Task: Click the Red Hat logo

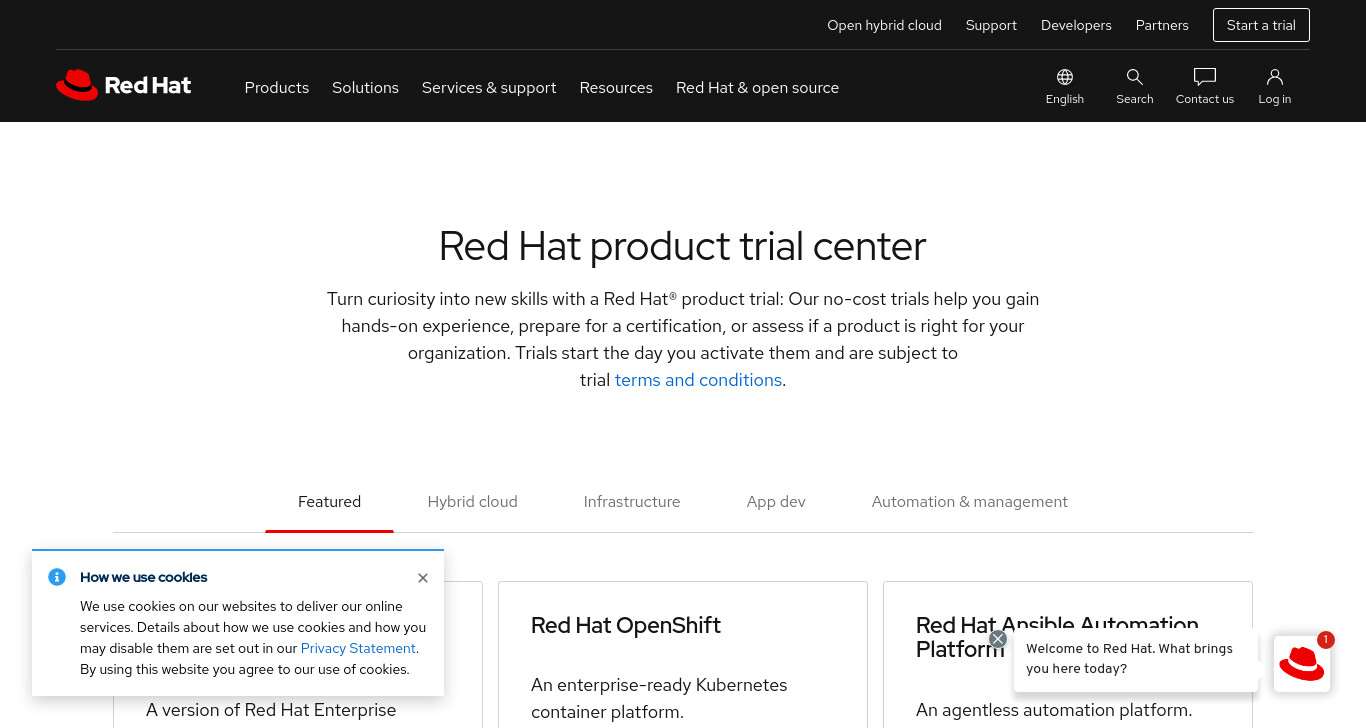Action: click(124, 86)
